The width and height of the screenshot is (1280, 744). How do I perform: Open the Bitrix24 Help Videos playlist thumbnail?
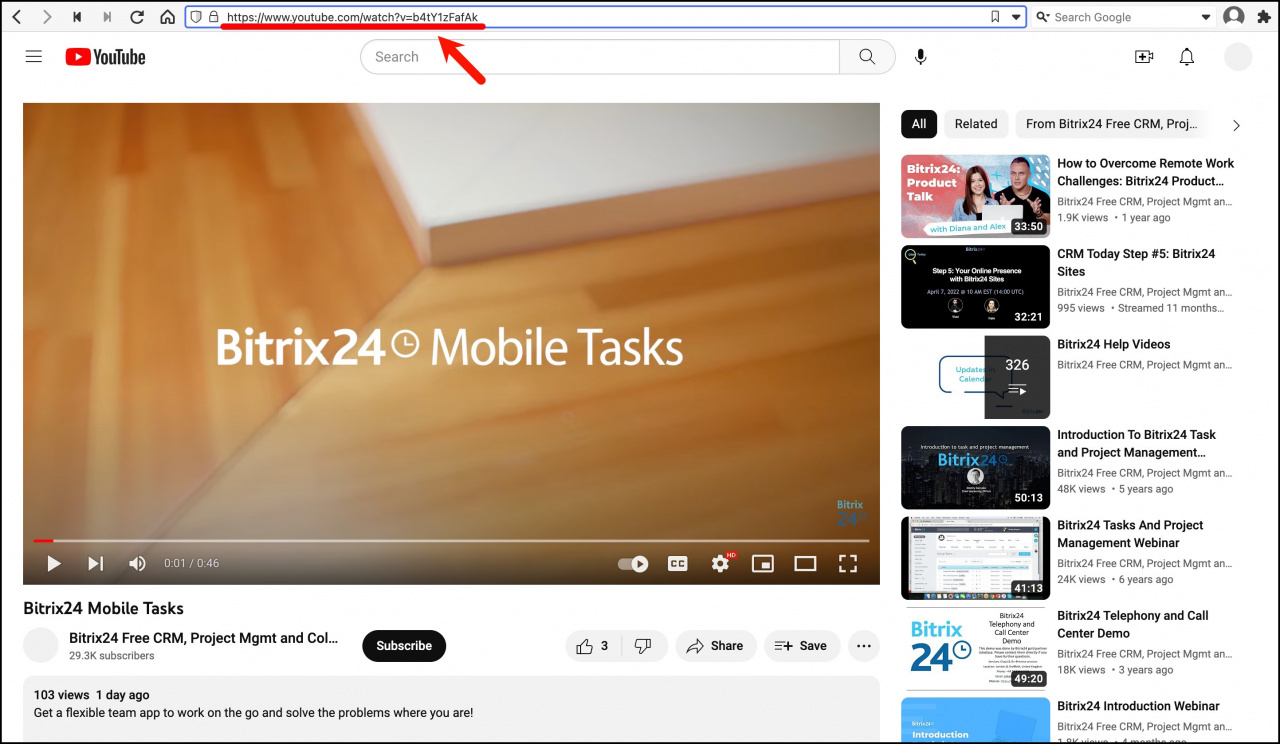pos(975,377)
